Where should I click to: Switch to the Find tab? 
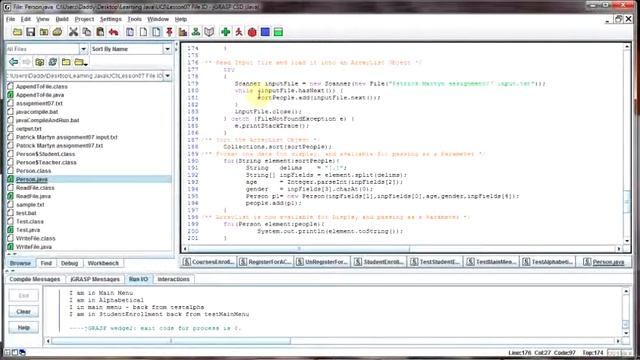click(46, 263)
